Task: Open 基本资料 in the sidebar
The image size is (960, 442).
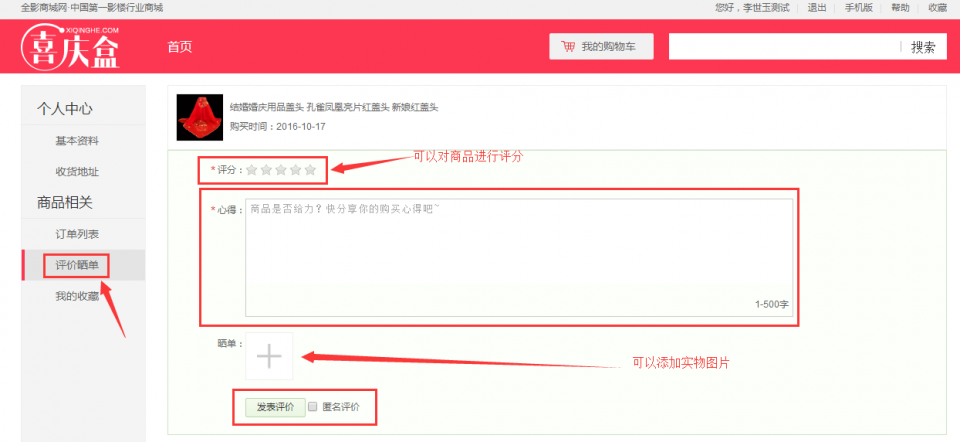Action: coord(77,141)
